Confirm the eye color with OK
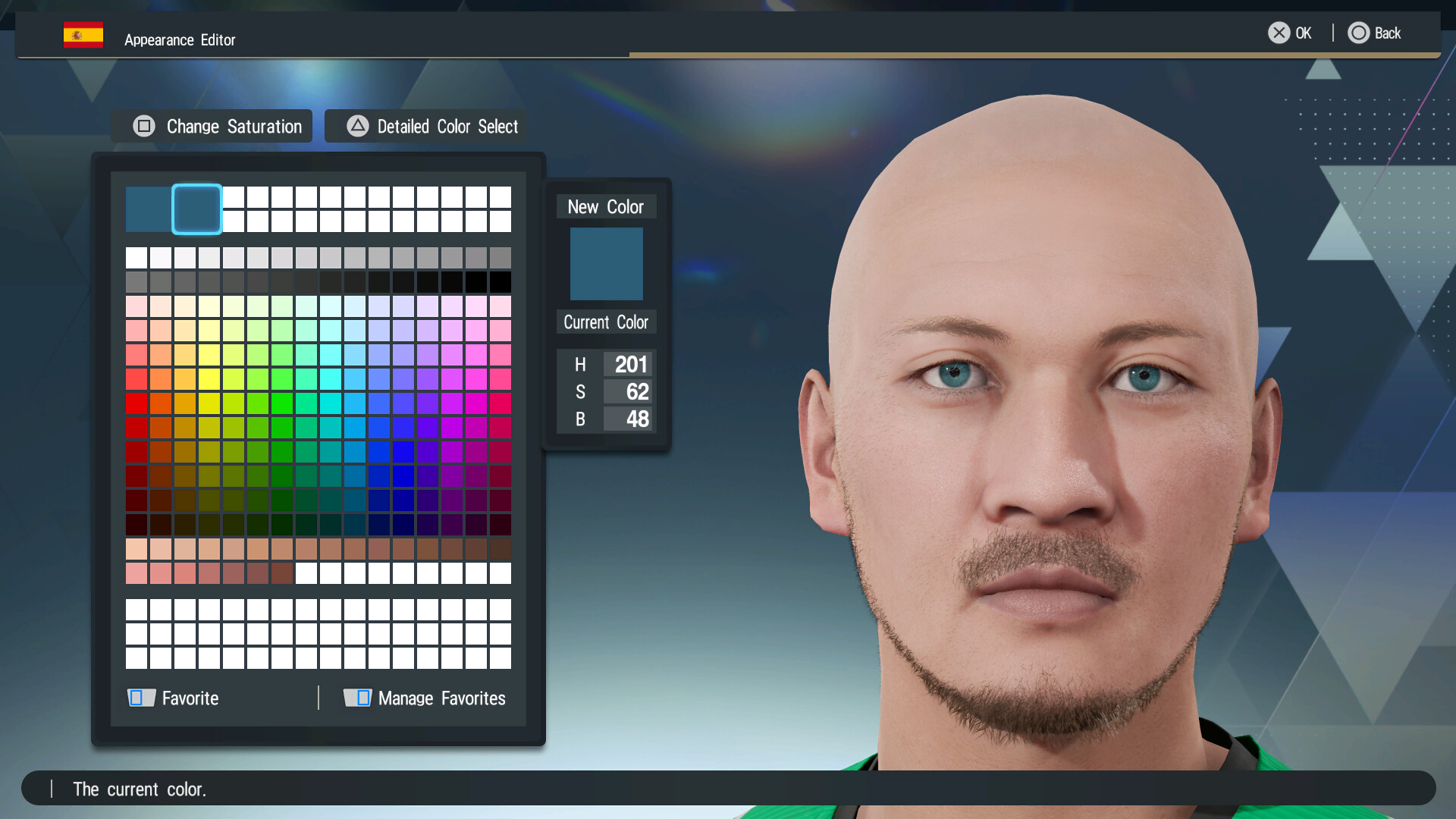 1301,33
